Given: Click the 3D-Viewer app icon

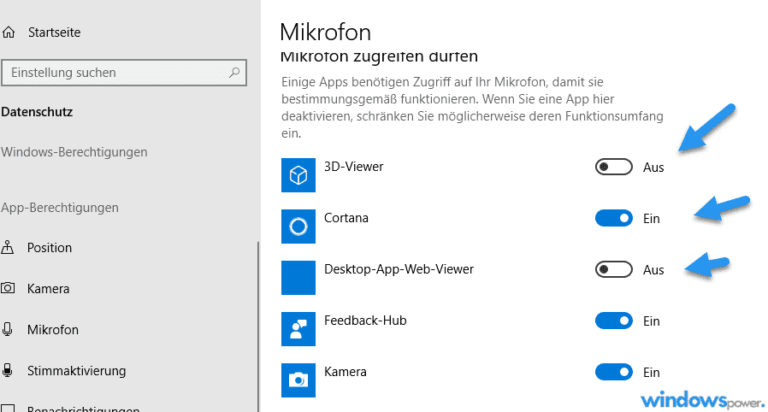Looking at the screenshot, I should click(298, 175).
